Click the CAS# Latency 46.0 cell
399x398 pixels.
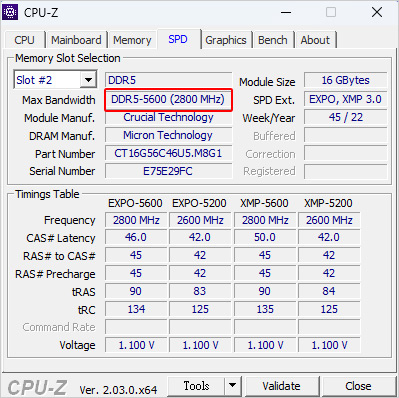136,237
